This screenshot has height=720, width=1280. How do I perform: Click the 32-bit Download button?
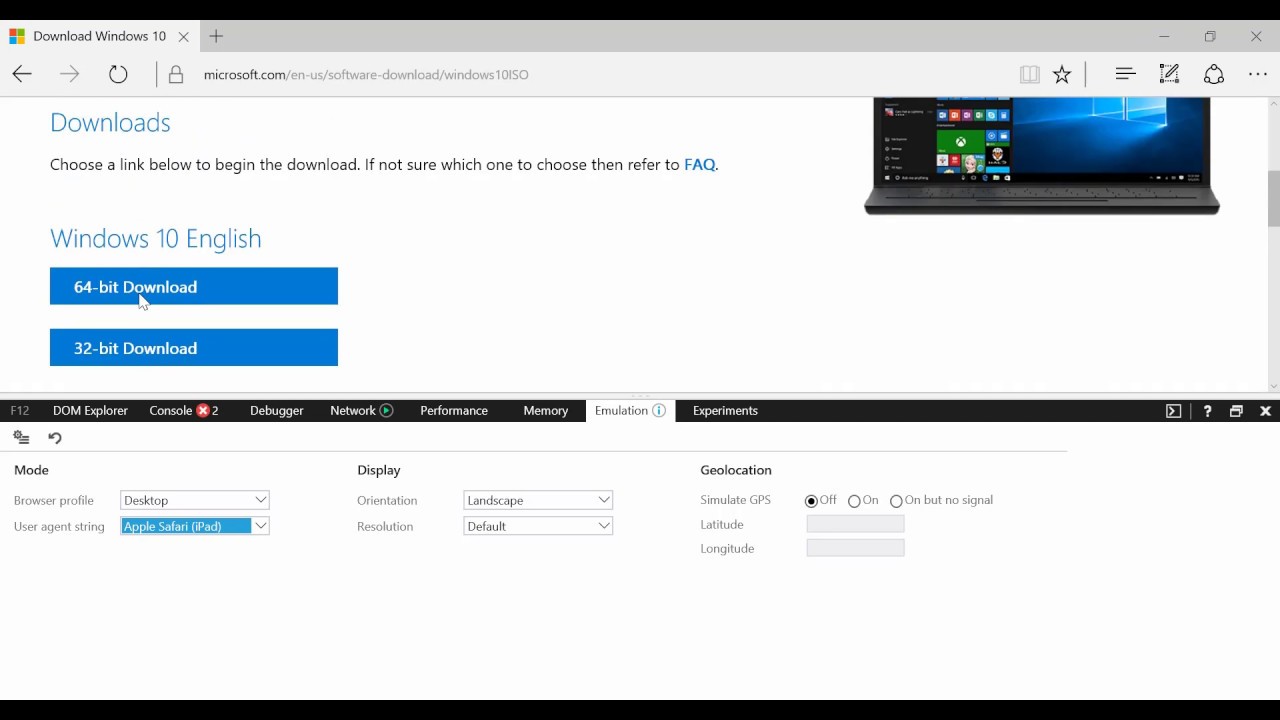(x=194, y=348)
